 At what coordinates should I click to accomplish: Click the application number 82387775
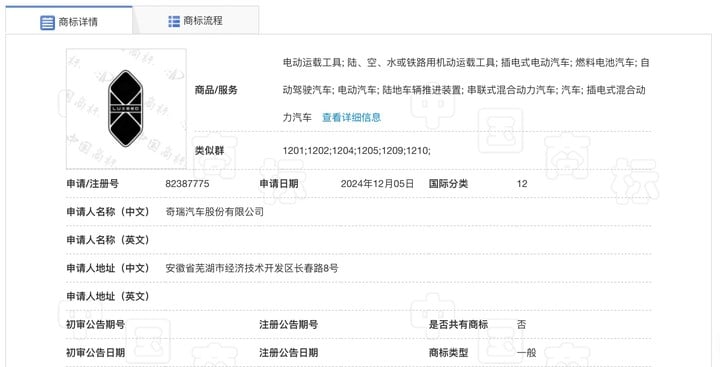[x=187, y=184]
